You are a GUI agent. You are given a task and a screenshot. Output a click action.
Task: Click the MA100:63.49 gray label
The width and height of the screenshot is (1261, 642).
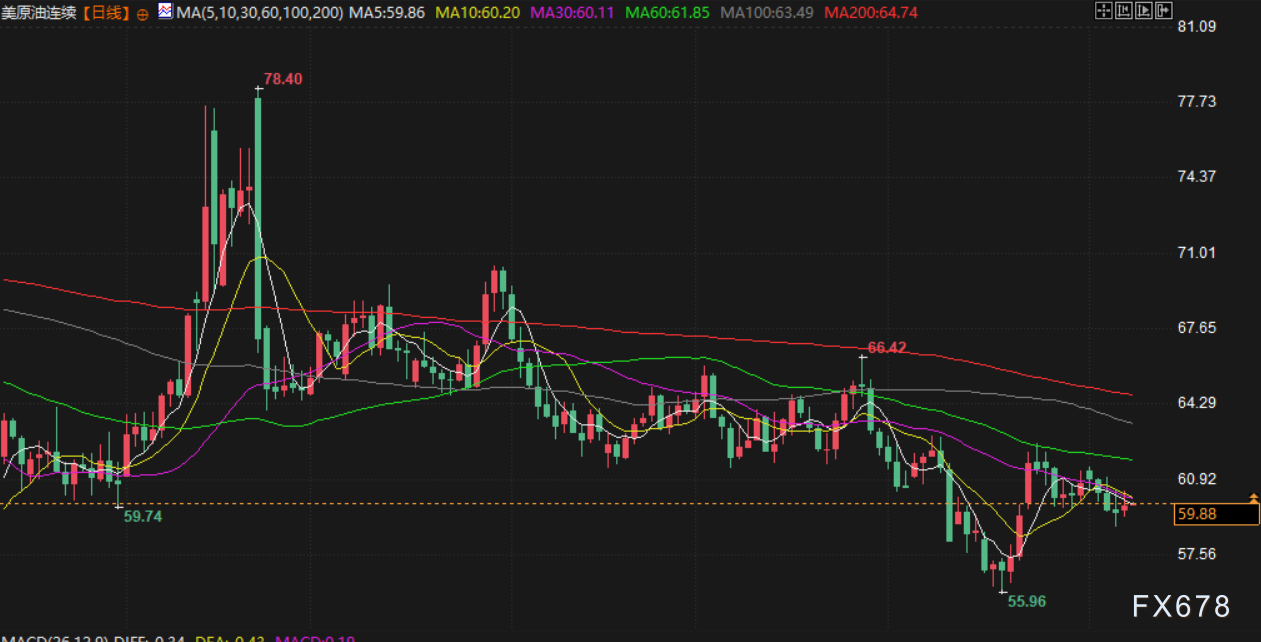767,13
